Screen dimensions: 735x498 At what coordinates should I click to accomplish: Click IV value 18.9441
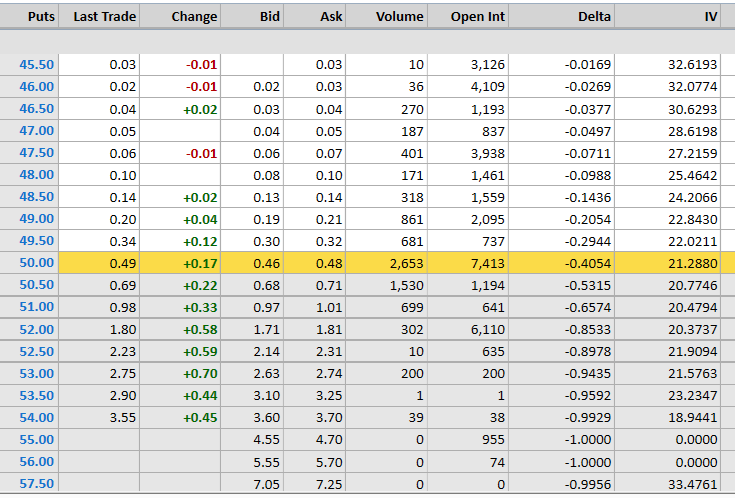(x=693, y=418)
